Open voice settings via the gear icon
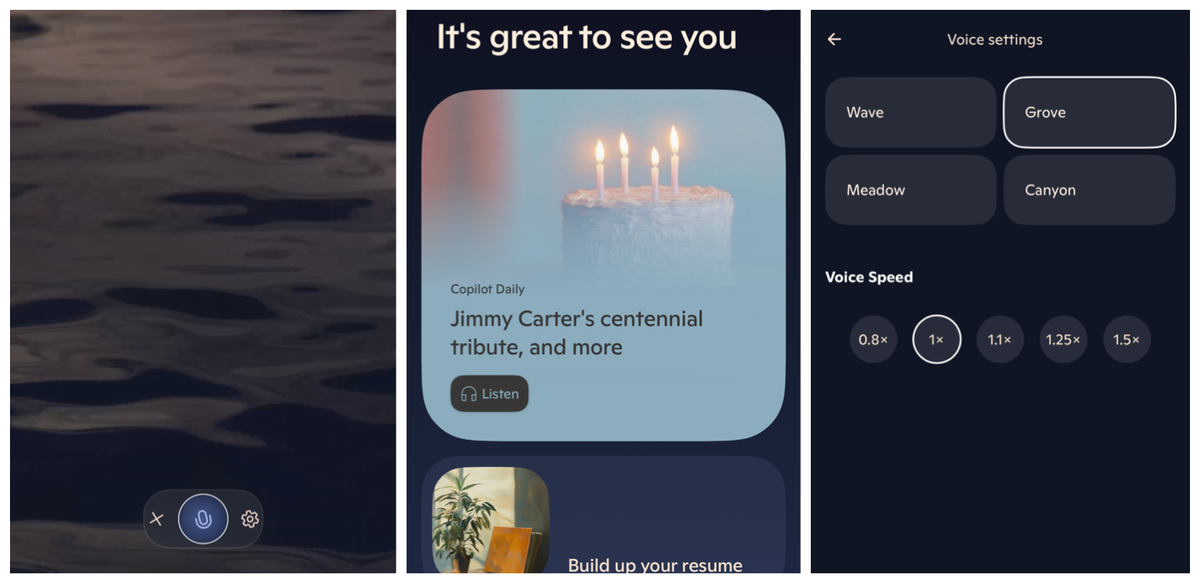 coord(250,519)
